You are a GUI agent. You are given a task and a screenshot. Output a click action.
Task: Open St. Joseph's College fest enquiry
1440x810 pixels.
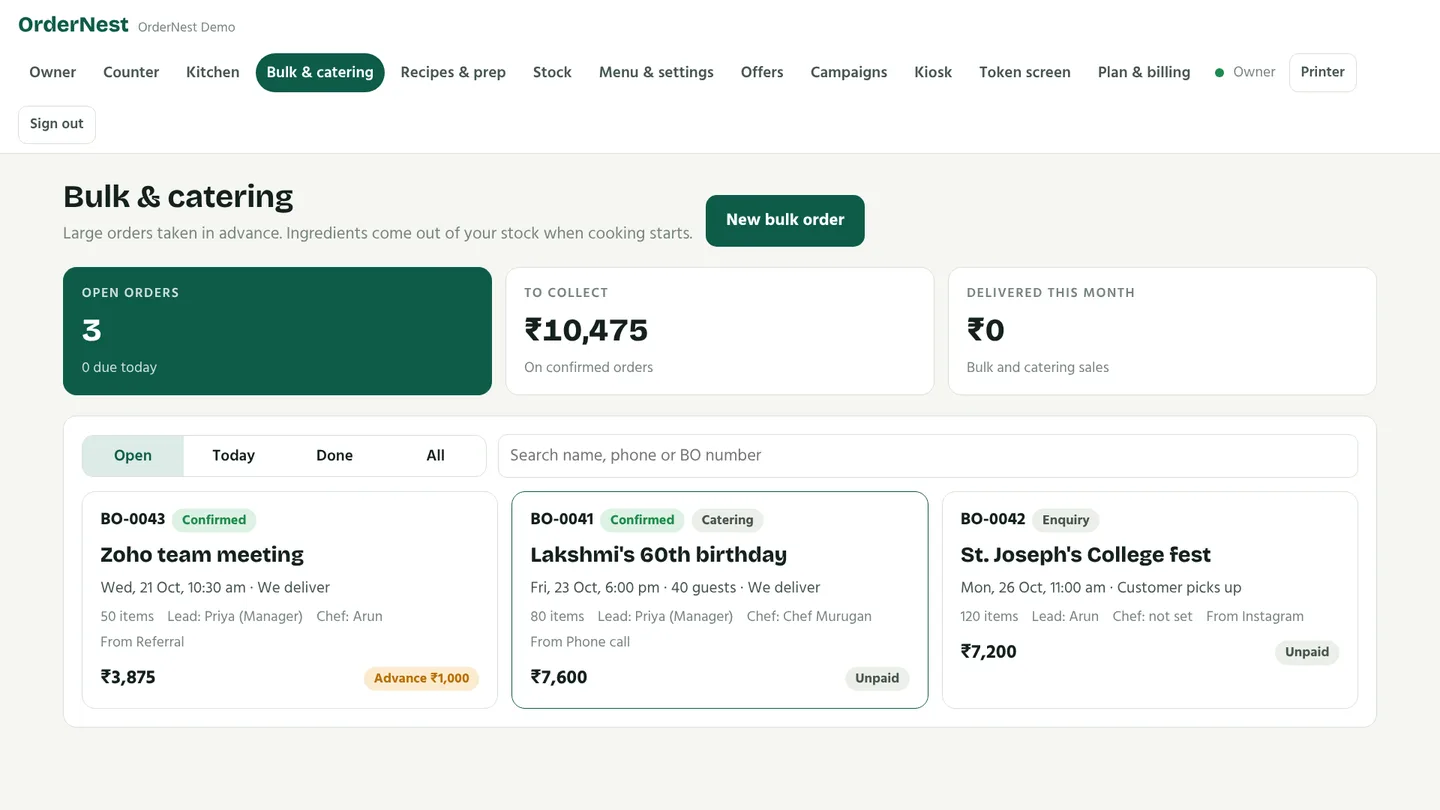1150,600
